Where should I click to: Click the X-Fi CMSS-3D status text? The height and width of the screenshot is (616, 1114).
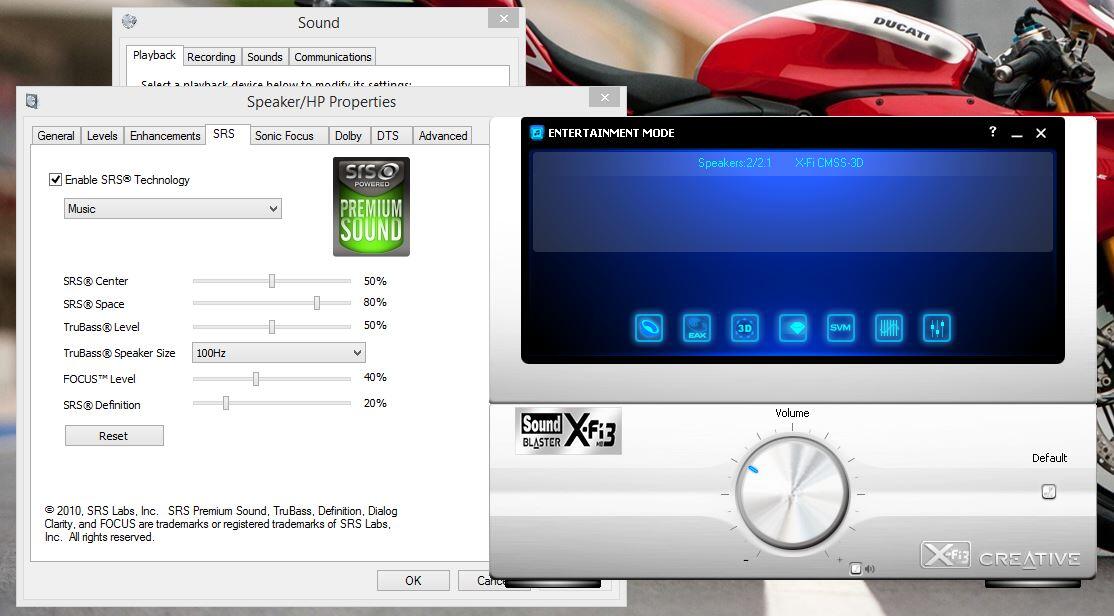(829, 163)
